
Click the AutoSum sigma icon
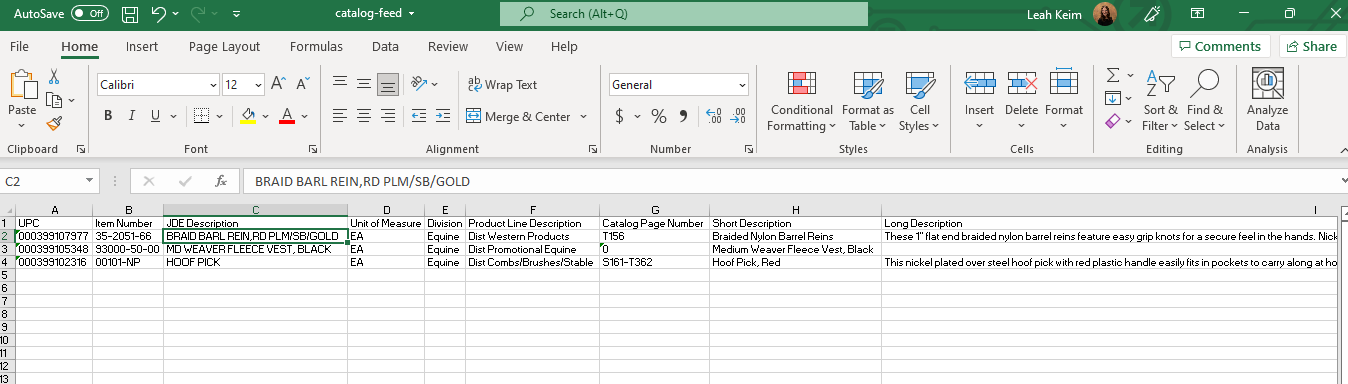(x=1113, y=76)
